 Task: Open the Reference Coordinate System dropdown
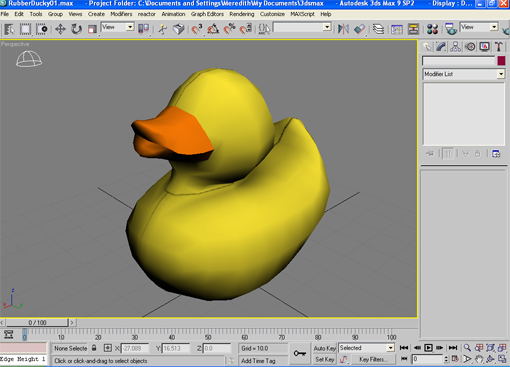click(x=117, y=27)
